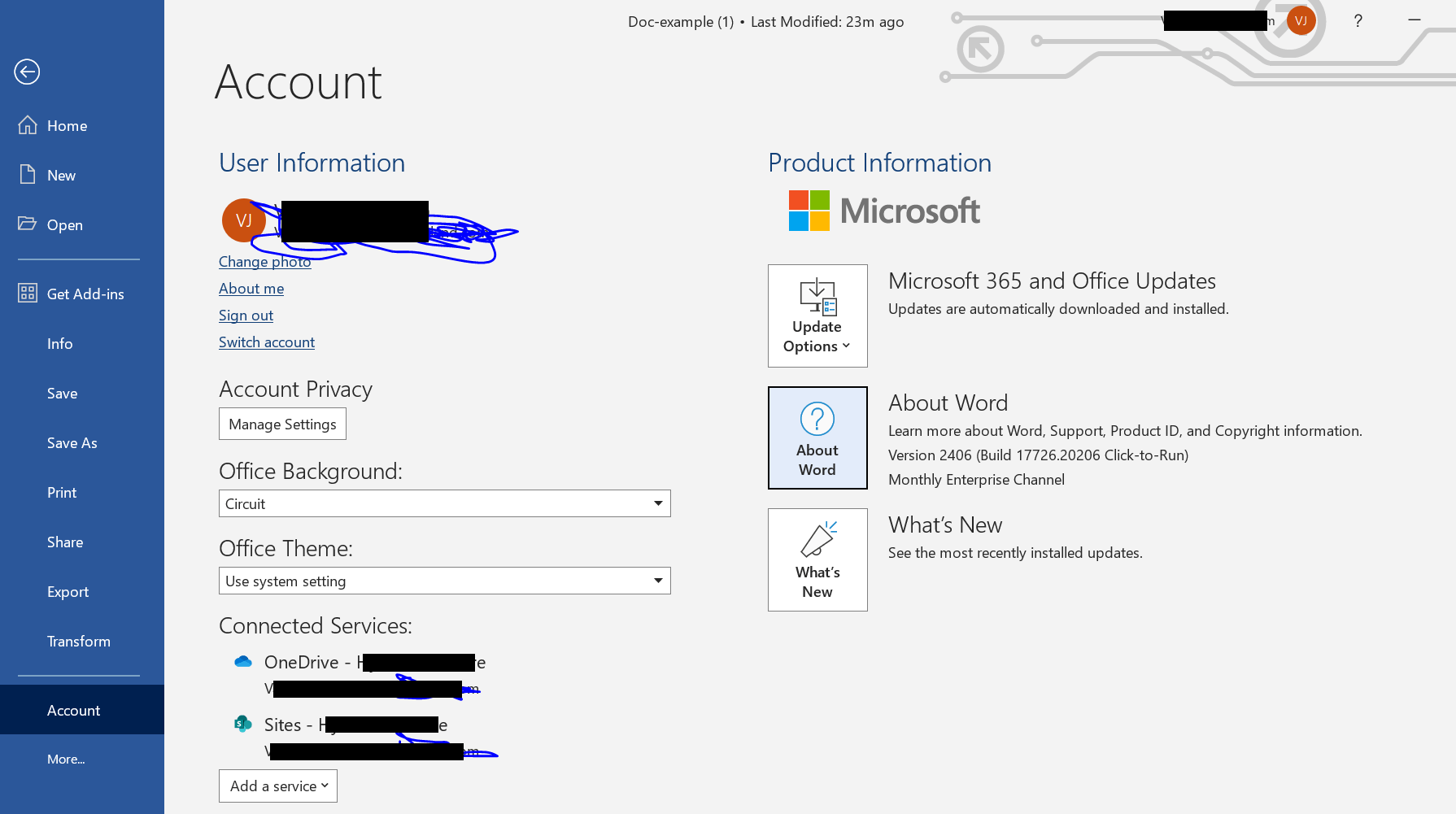Viewport: 1456px width, 814px height.
Task: Expand the Office Theme dropdown
Action: point(444,581)
